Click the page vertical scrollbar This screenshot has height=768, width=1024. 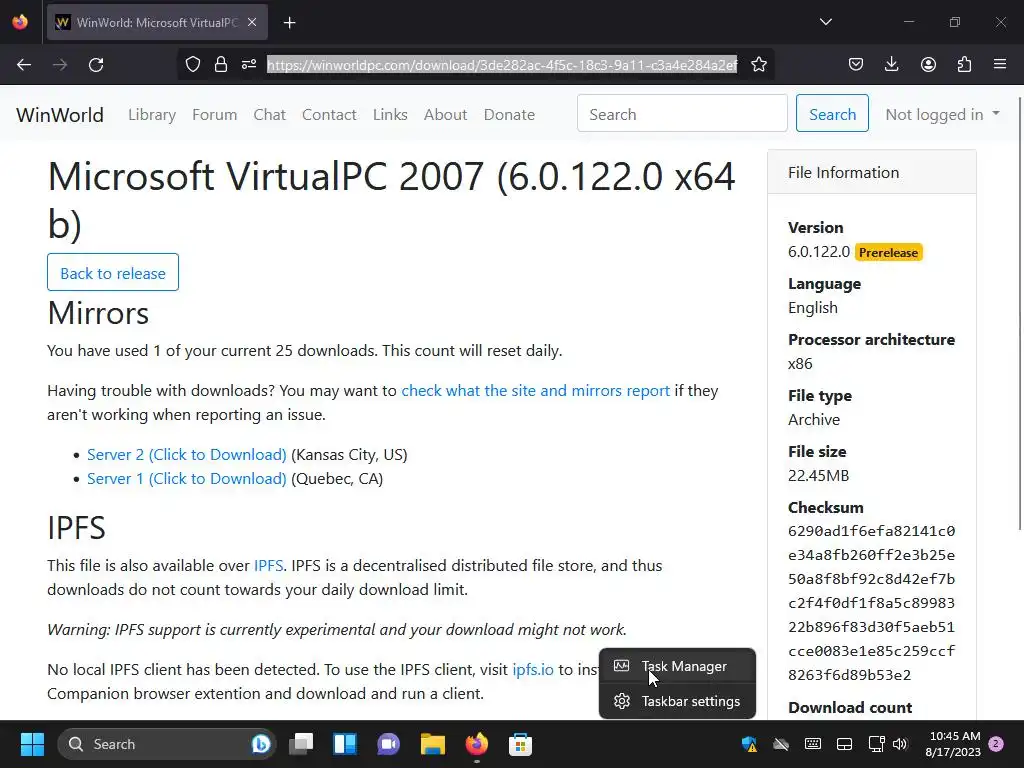click(1020, 313)
